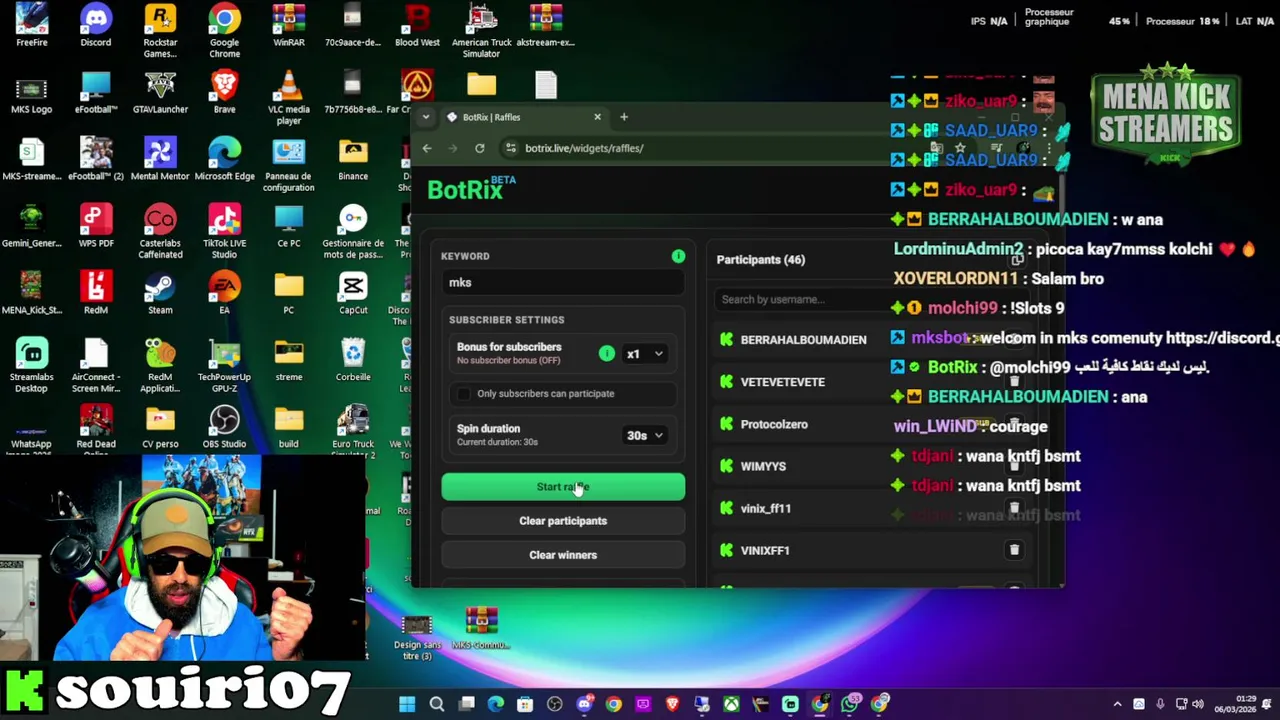Click the 'Participants (46)' heading
The image size is (1280, 720).
coord(760,260)
